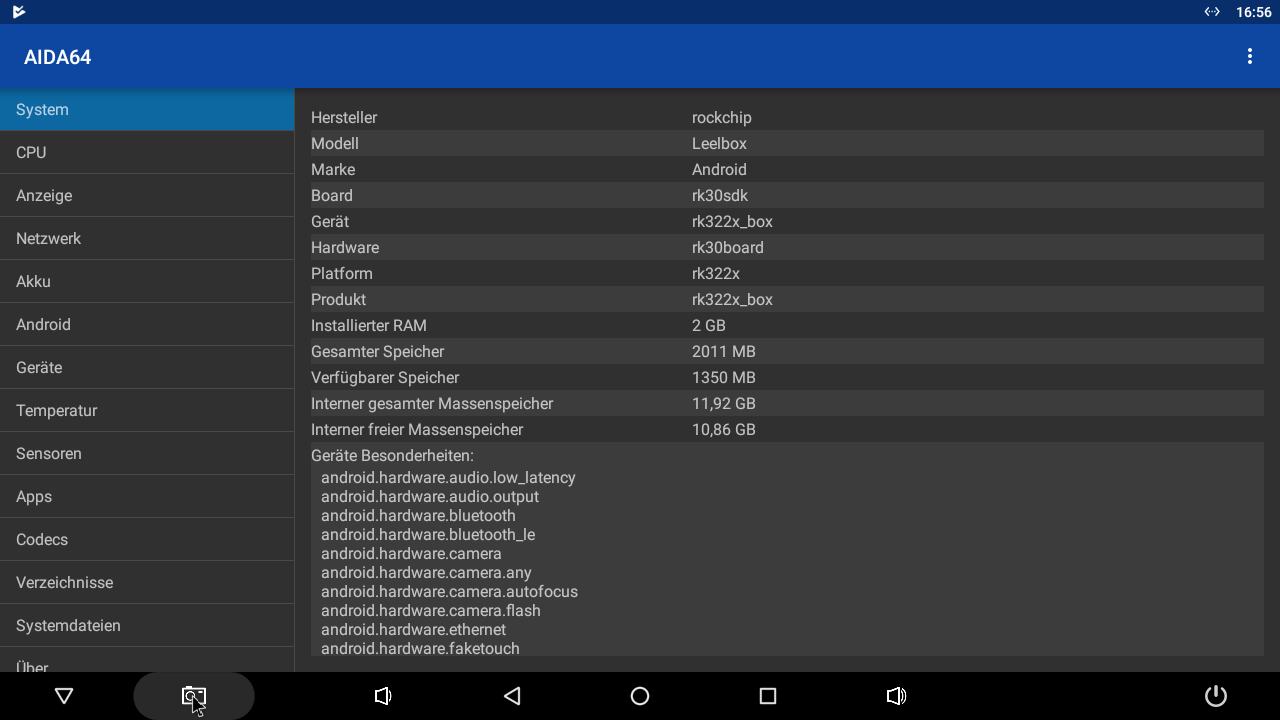Click android.hardware.faketouch feature

click(x=420, y=649)
